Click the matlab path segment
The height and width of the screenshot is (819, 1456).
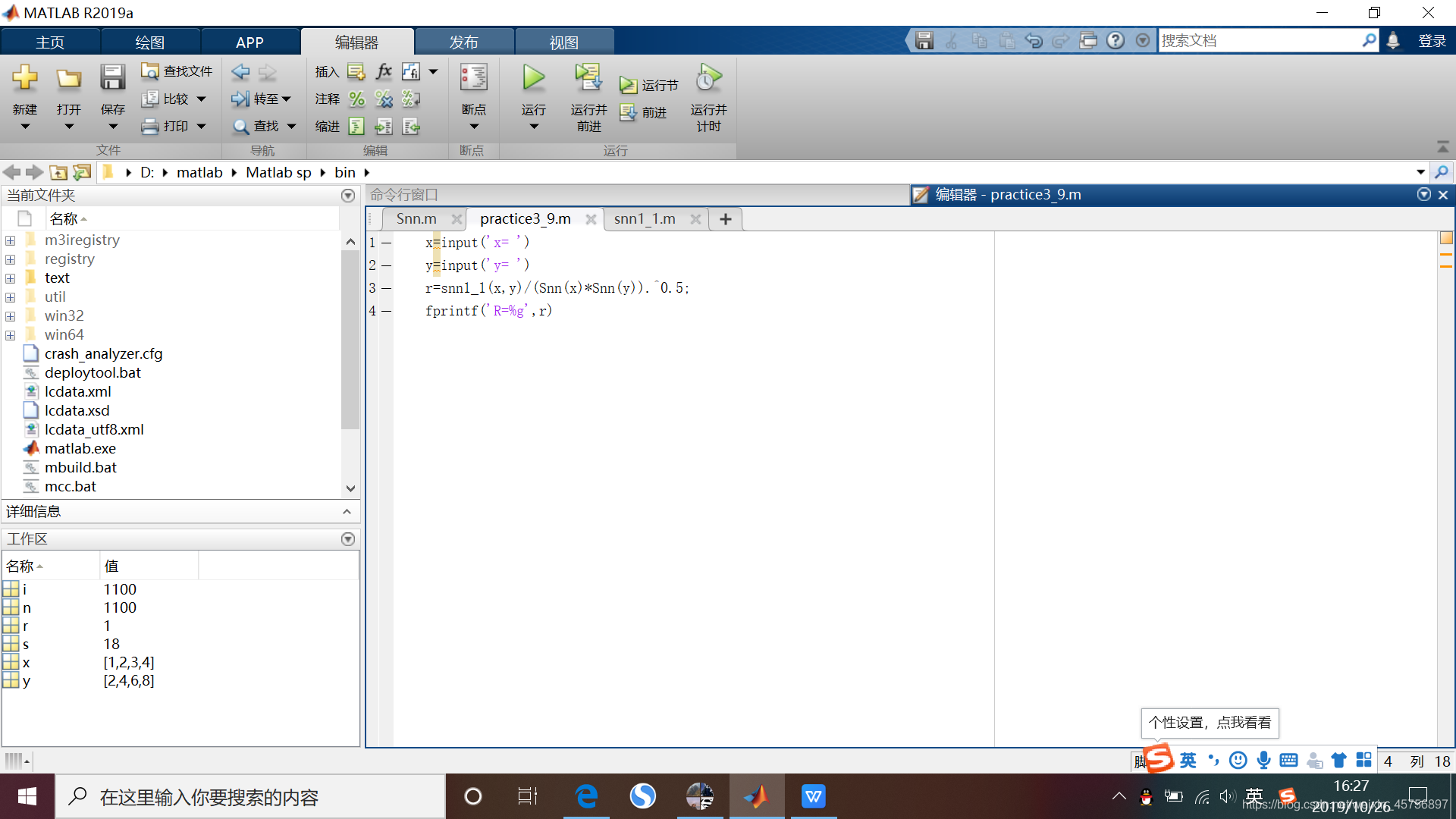tap(199, 172)
